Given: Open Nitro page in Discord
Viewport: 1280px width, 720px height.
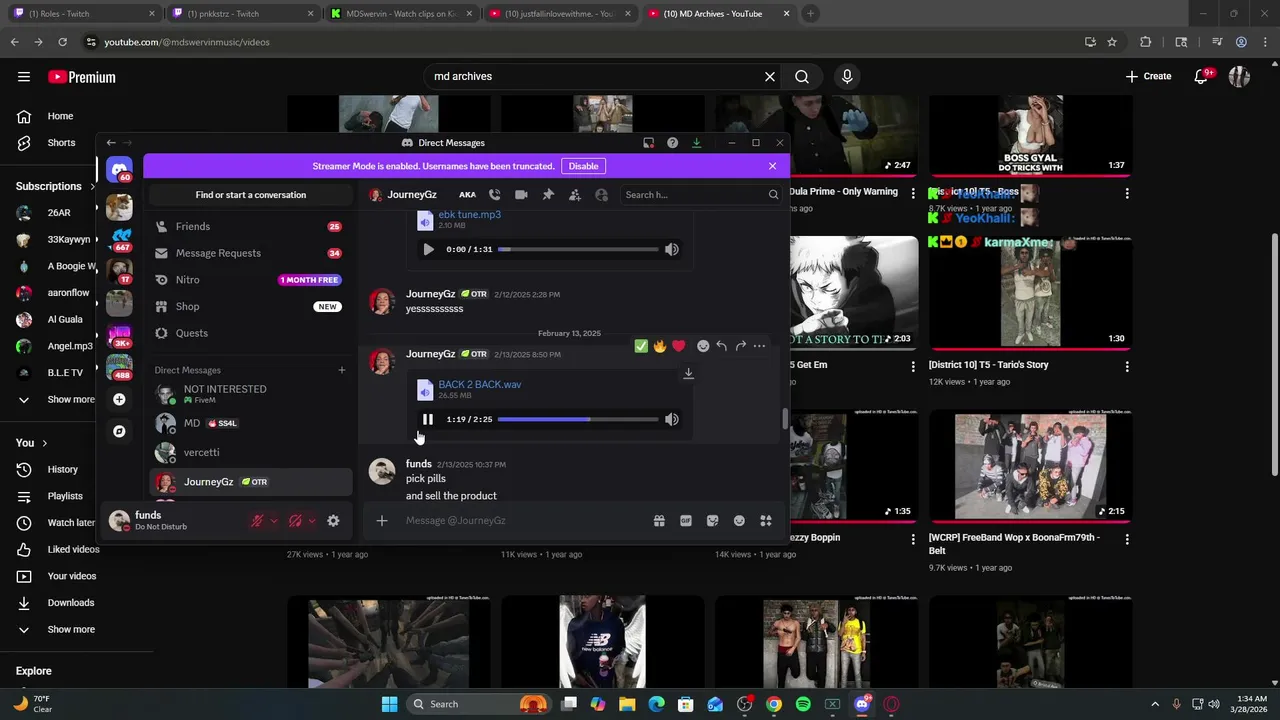Looking at the screenshot, I should tap(250, 280).
